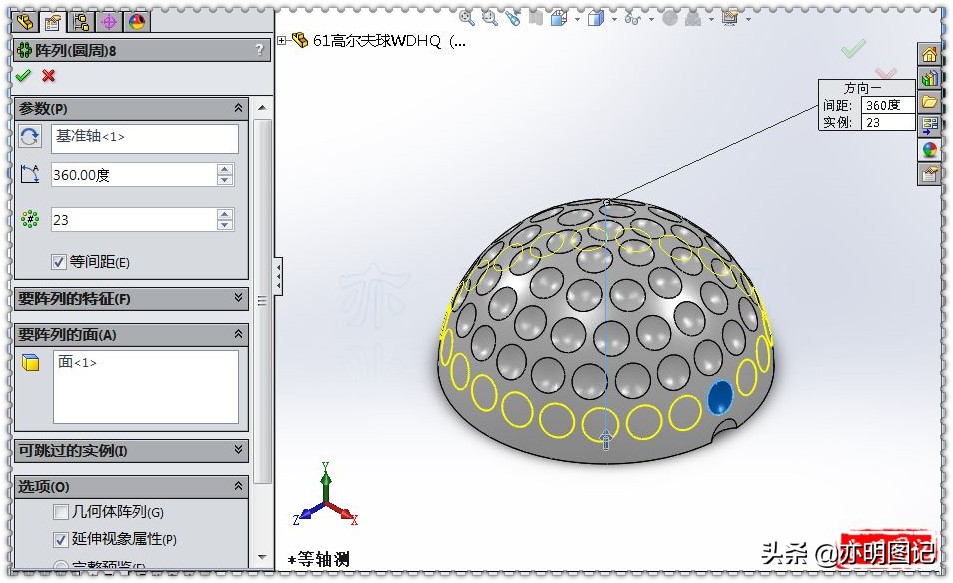Click the question mark help icon
Screen dimensions: 953x583
pyautogui.click(x=258, y=49)
